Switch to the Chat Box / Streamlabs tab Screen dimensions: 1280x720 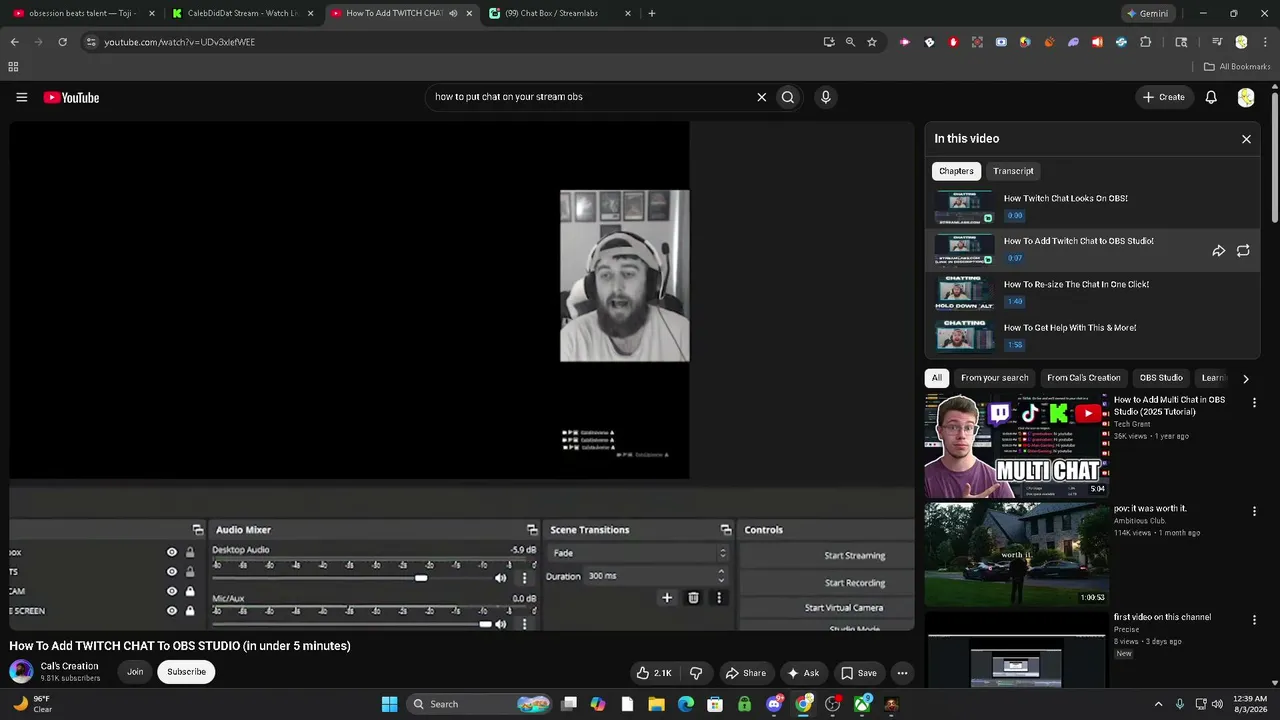tap(560, 13)
